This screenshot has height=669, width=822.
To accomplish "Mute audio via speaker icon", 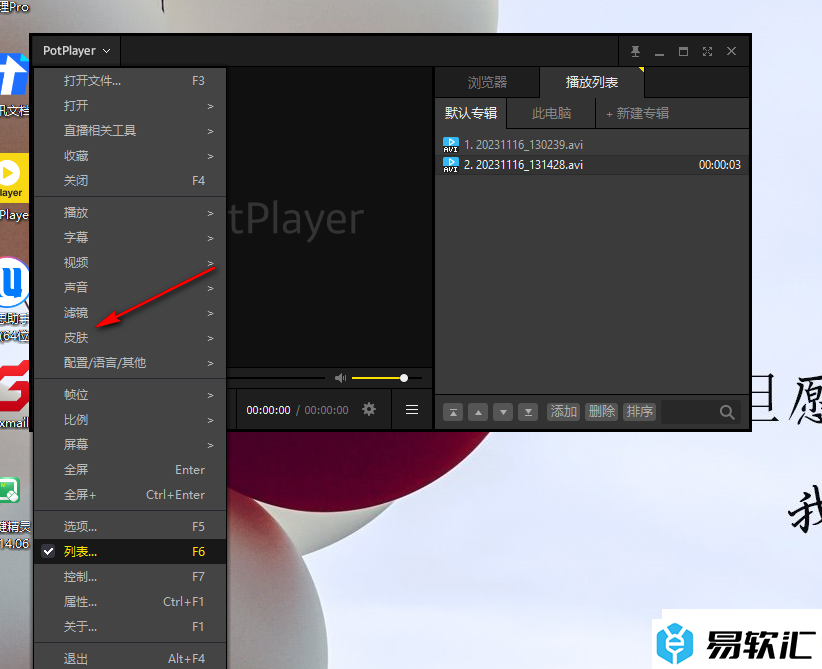I will click(x=341, y=378).
